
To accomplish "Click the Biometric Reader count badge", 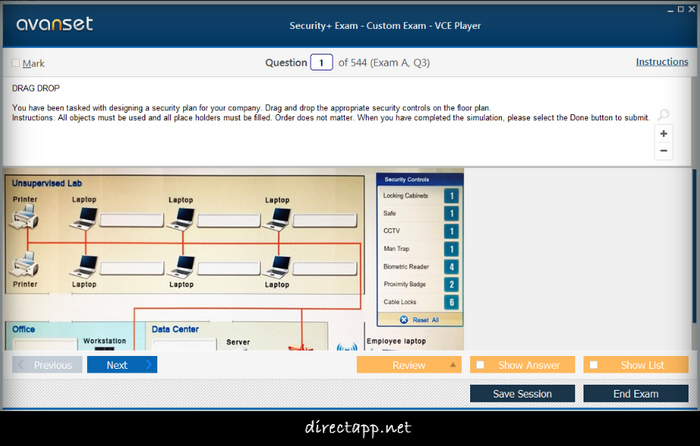I will pos(452,267).
